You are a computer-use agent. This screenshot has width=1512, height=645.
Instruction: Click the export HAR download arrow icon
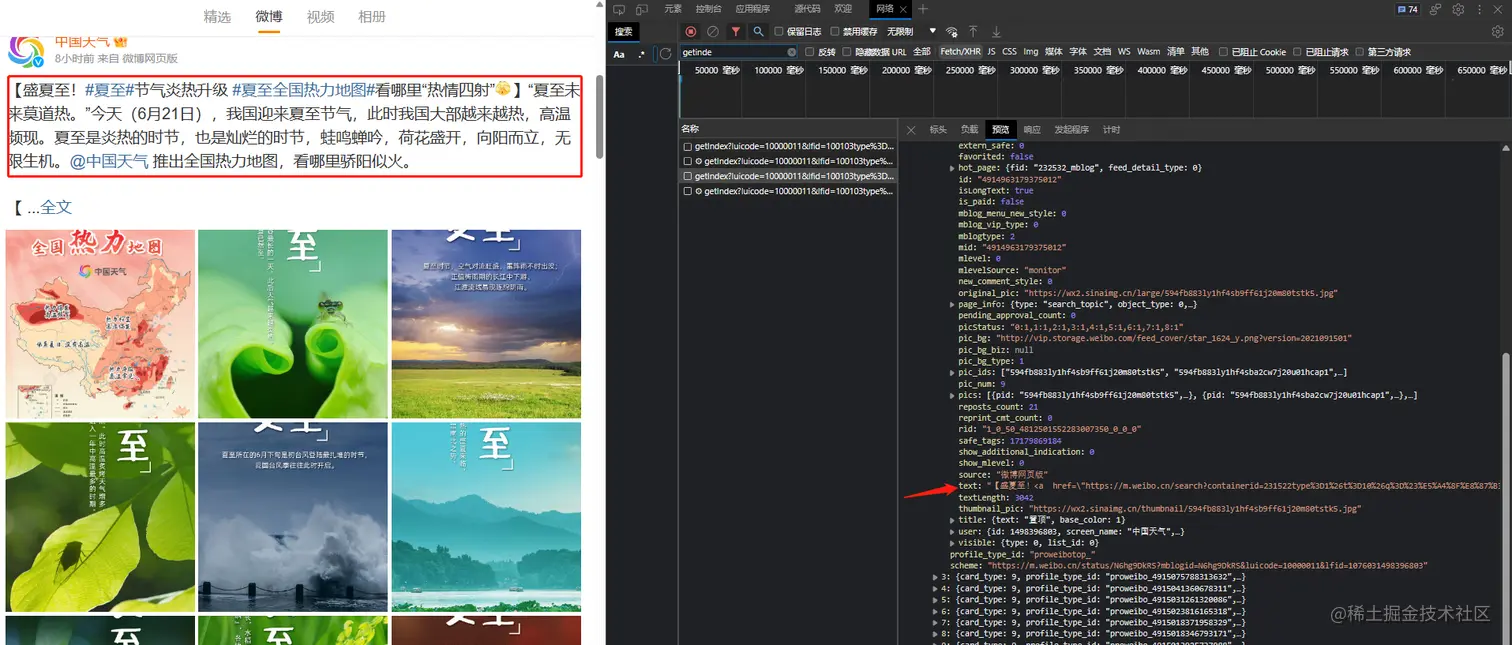pyautogui.click(x=996, y=32)
